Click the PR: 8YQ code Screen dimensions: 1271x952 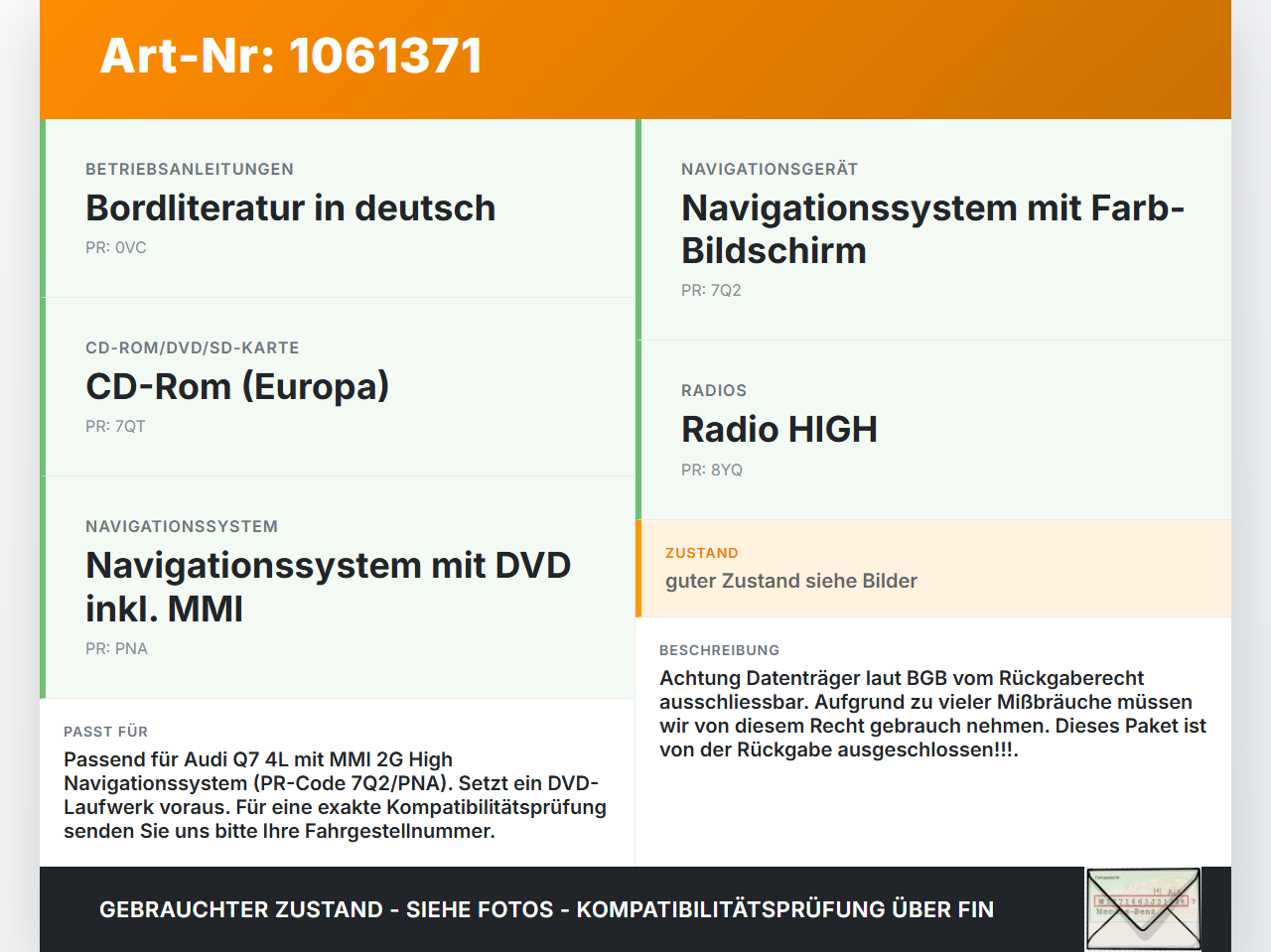coord(712,471)
